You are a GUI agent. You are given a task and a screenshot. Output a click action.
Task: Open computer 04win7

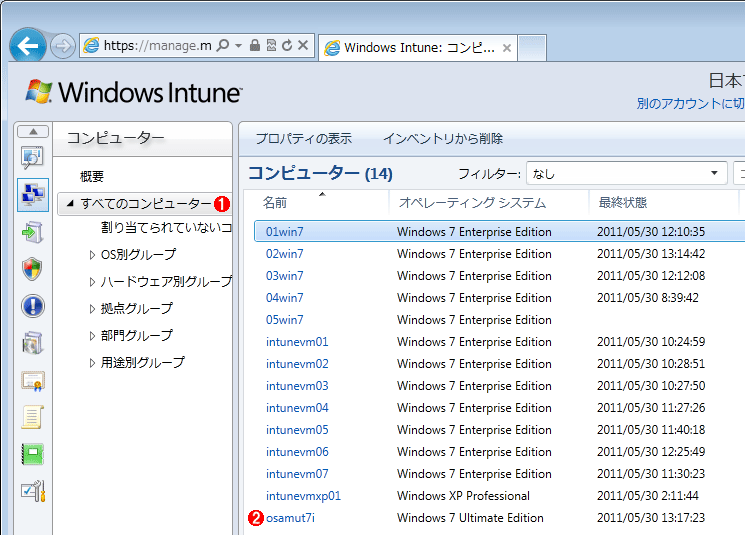[284, 298]
